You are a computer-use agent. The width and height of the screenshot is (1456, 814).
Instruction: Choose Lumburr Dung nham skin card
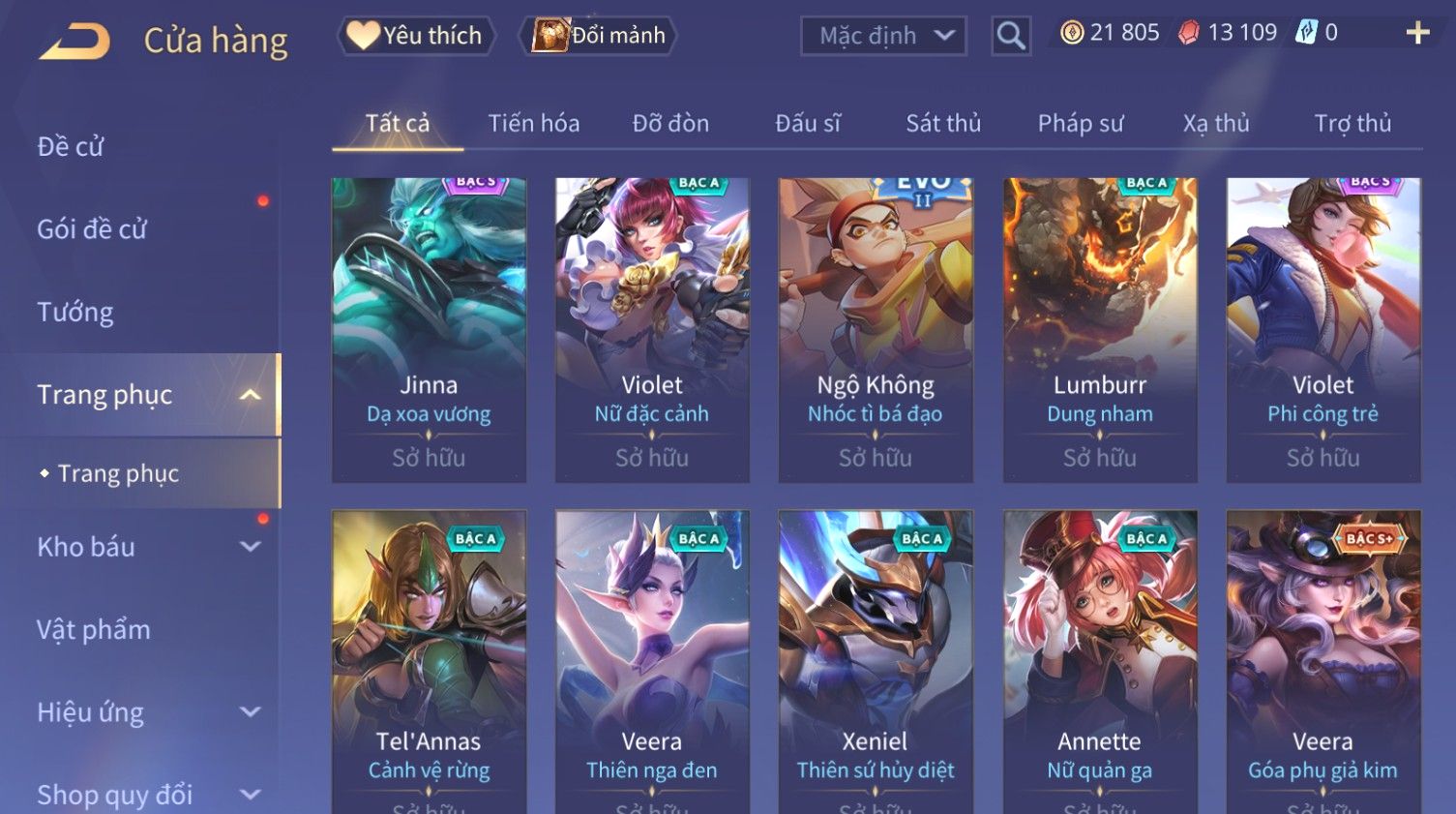coord(1100,330)
